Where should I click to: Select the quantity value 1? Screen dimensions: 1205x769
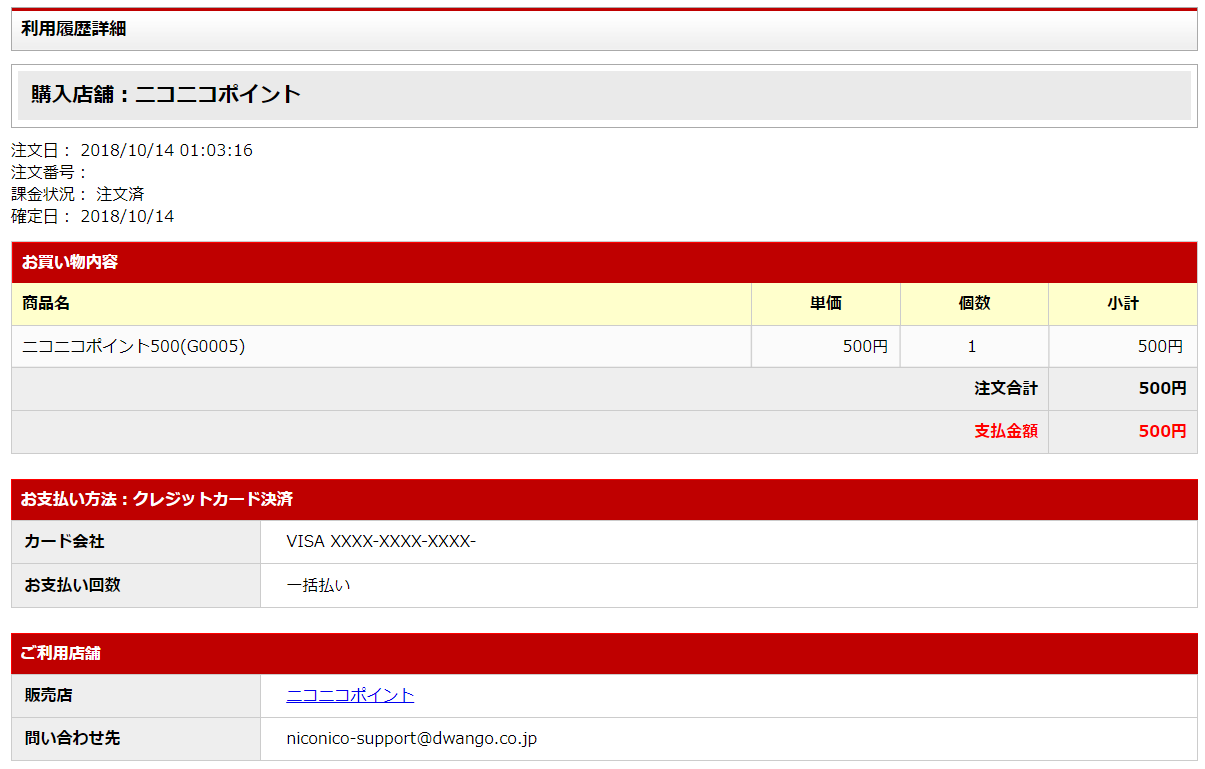[972, 347]
